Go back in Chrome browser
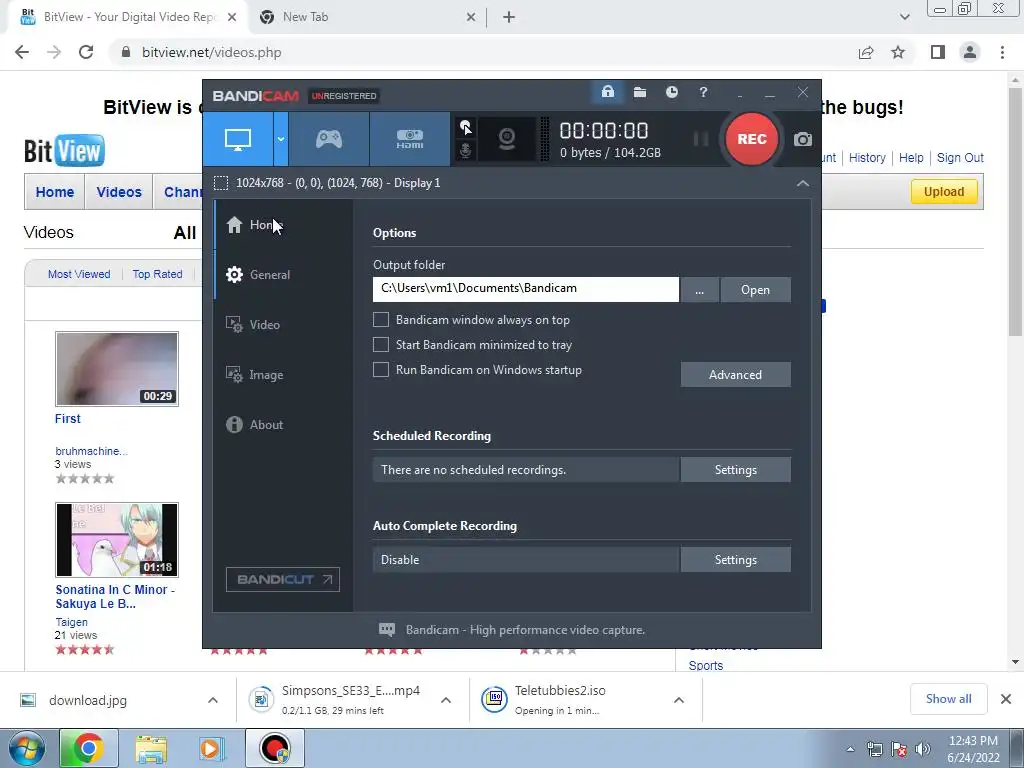 tap(22, 52)
